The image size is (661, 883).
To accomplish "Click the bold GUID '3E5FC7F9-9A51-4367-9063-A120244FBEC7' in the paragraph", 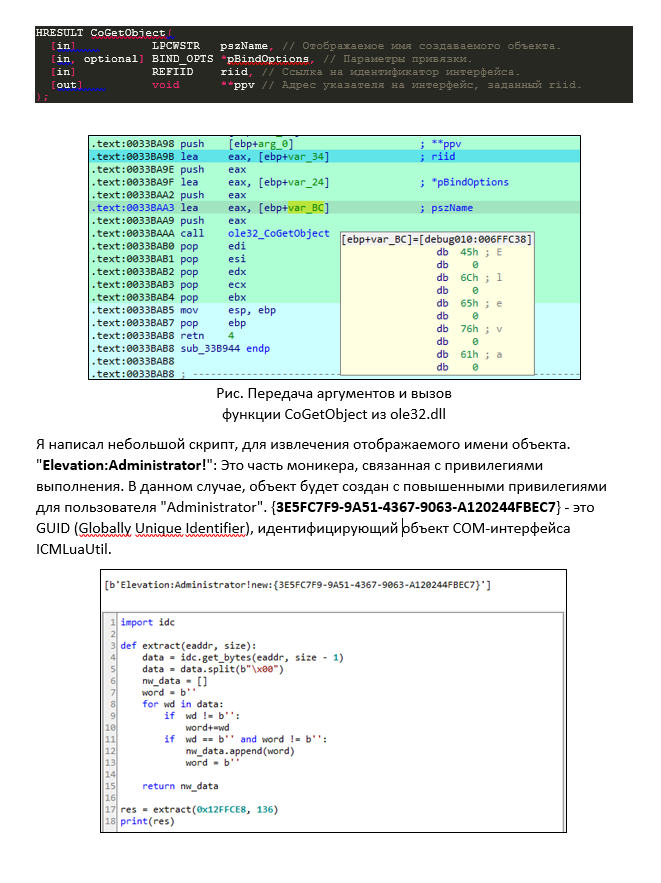I will point(416,507).
